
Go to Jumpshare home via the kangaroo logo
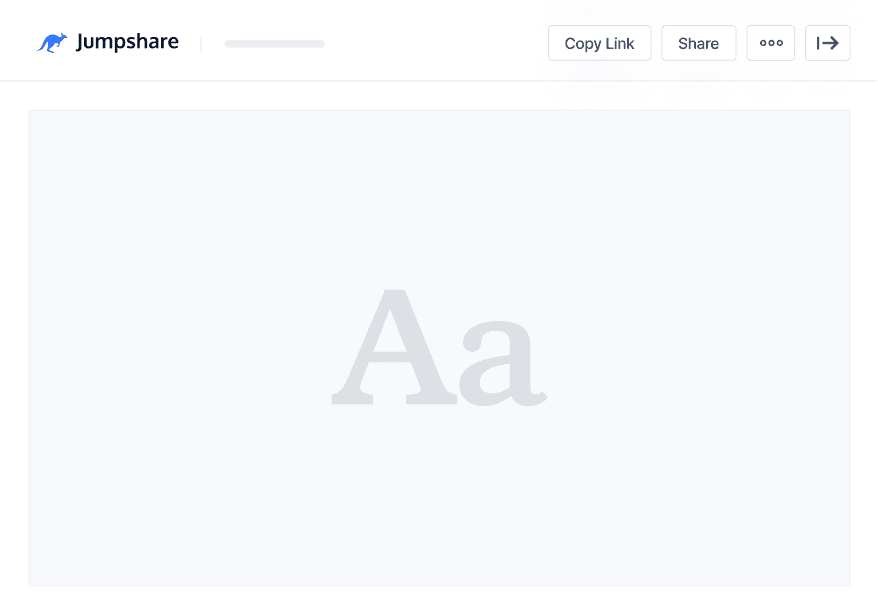pos(52,43)
